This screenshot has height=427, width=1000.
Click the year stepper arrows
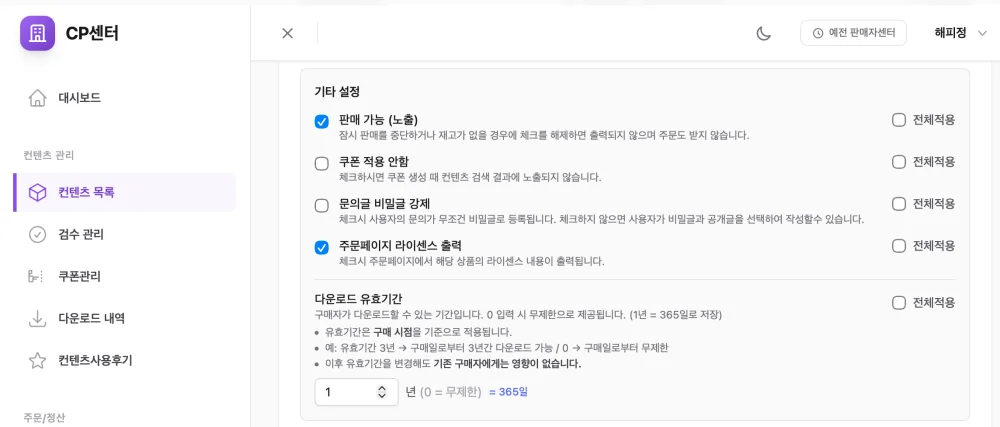coord(382,392)
